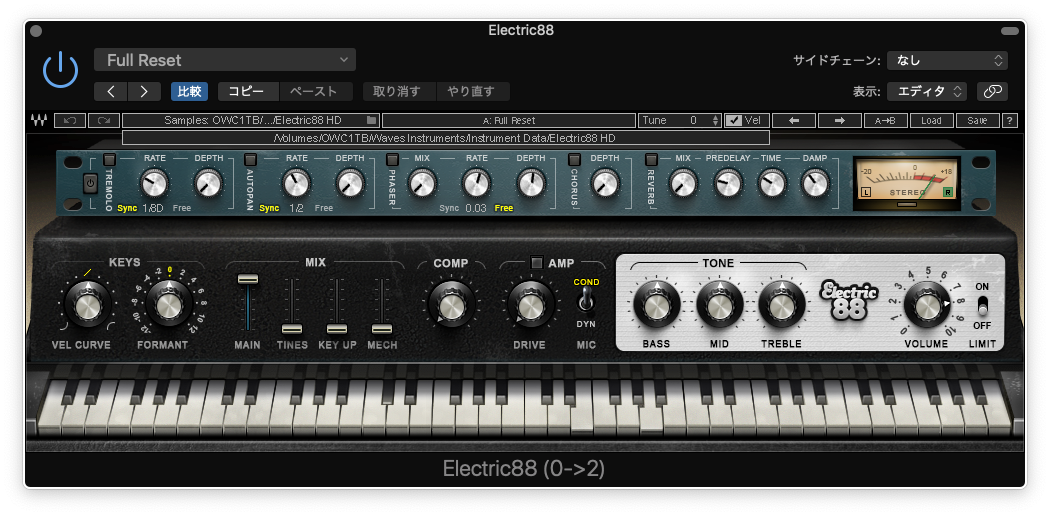Click the Reverb PREDELAY knob
Screen dimensions: 1050x516
click(x=728, y=183)
